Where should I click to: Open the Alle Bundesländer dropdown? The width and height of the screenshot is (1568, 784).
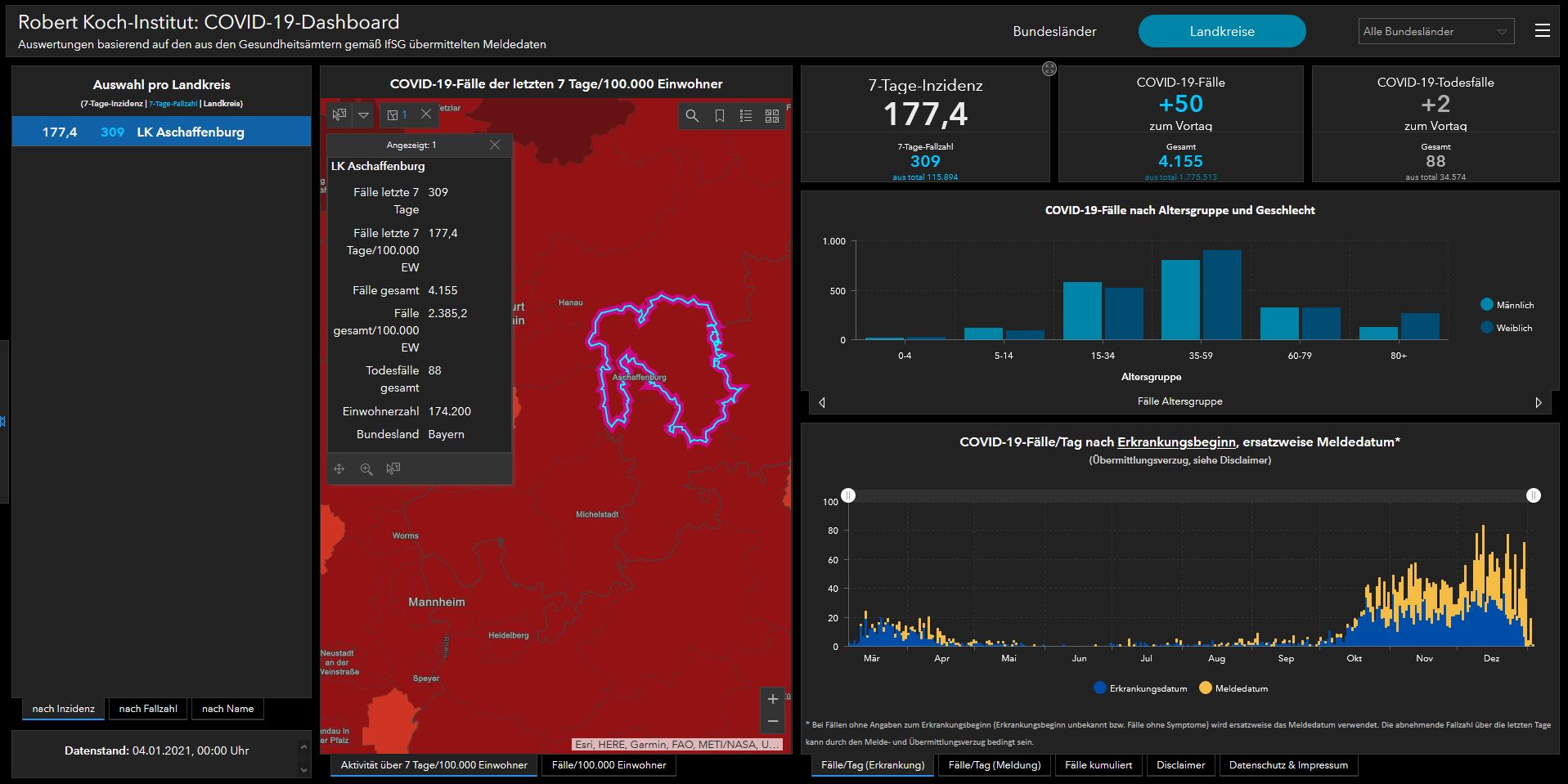[x=1435, y=31]
